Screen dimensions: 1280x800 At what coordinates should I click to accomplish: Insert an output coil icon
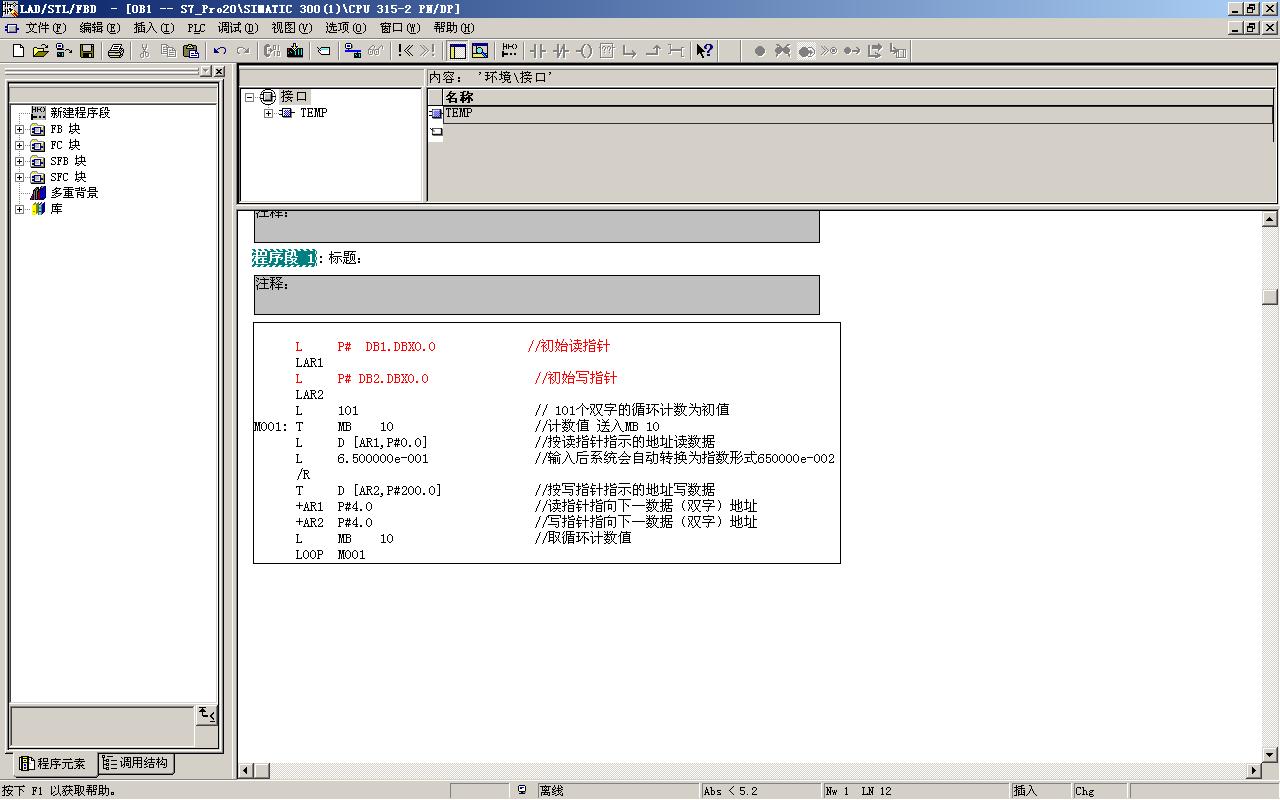(584, 51)
